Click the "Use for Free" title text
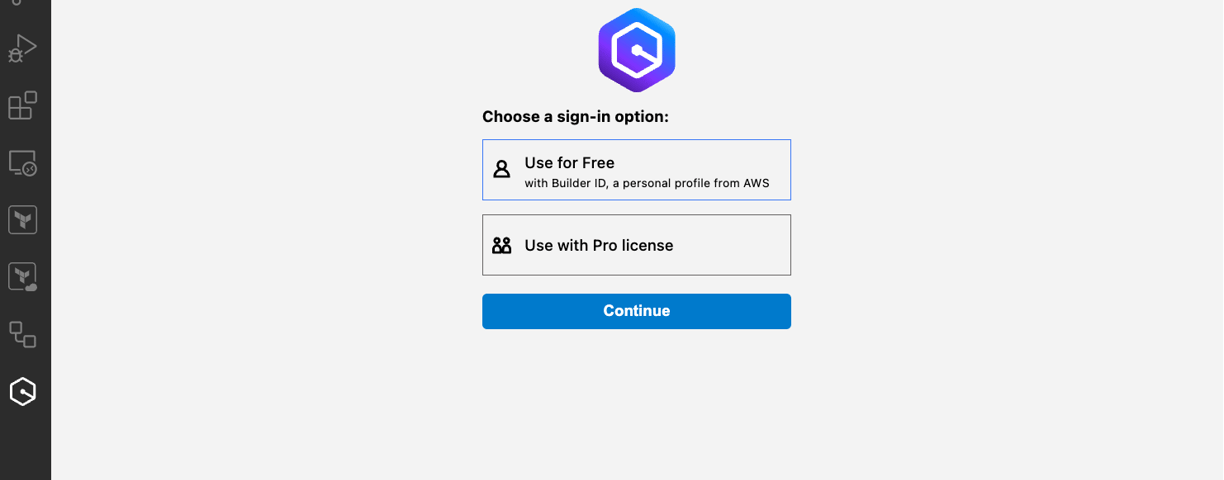This screenshot has height=480, width=1224. click(569, 162)
